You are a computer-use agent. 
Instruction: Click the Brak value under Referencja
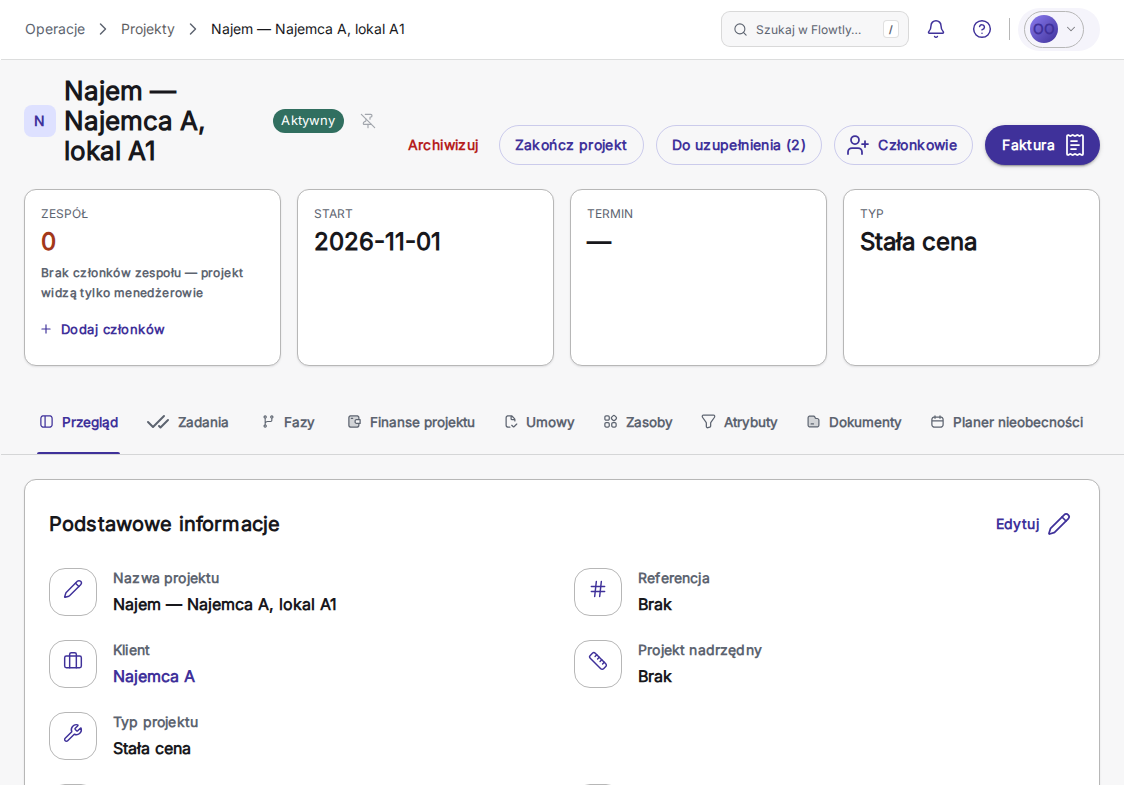coord(654,604)
